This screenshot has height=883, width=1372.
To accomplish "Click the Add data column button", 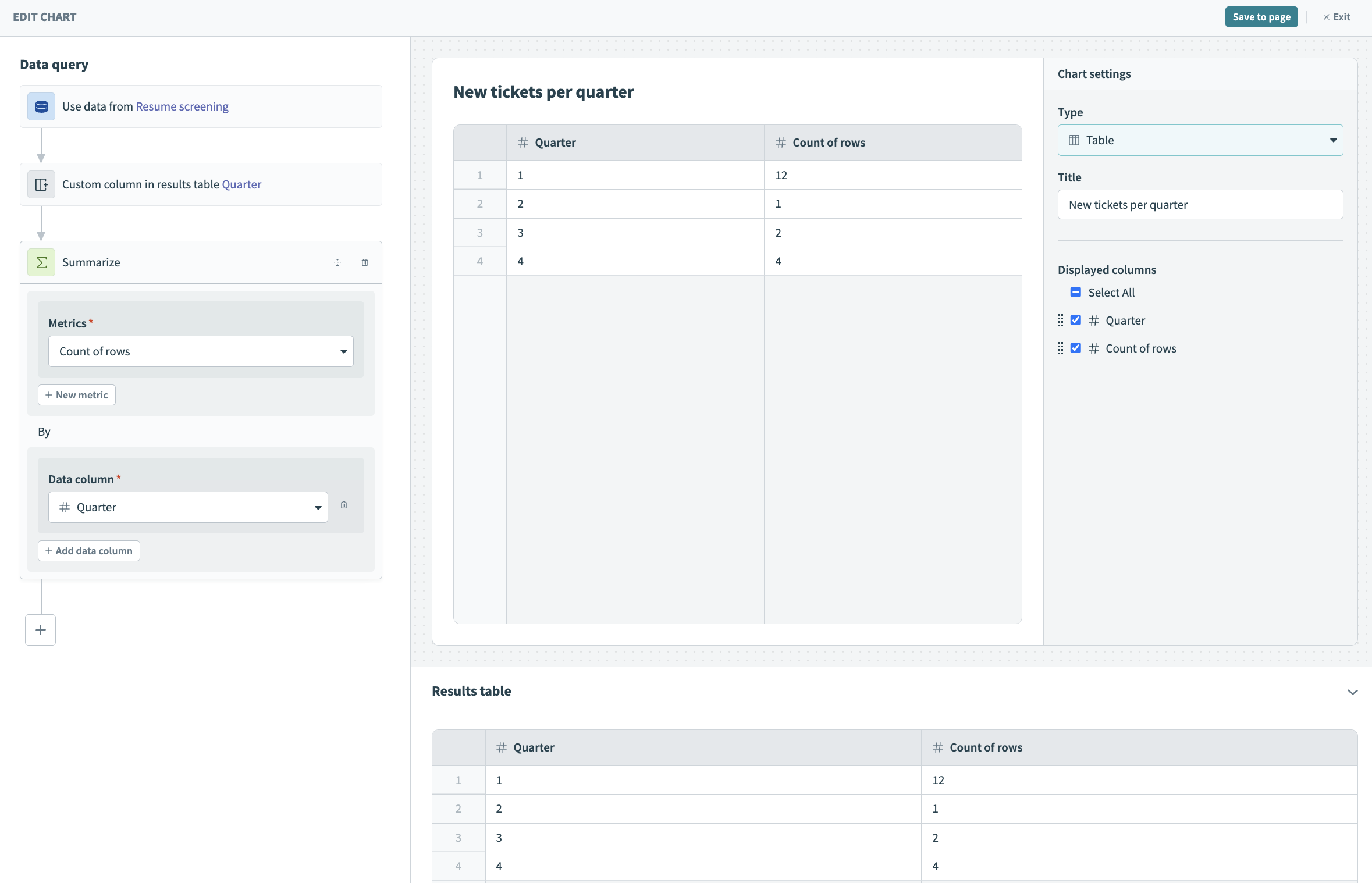I will pyautogui.click(x=89, y=551).
